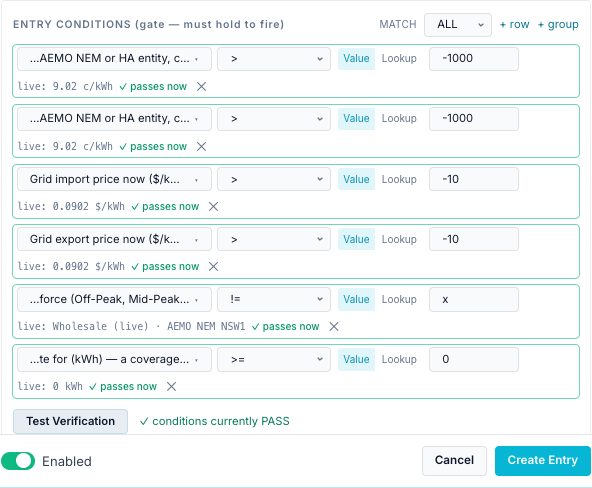Change operator for Grid export price
The image size is (592, 488).
274,239
